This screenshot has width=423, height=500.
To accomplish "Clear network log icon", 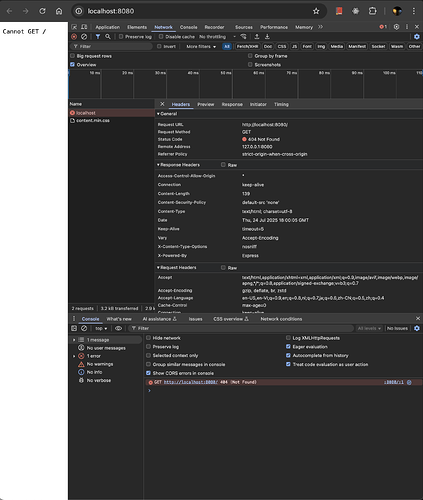I will (84, 37).
